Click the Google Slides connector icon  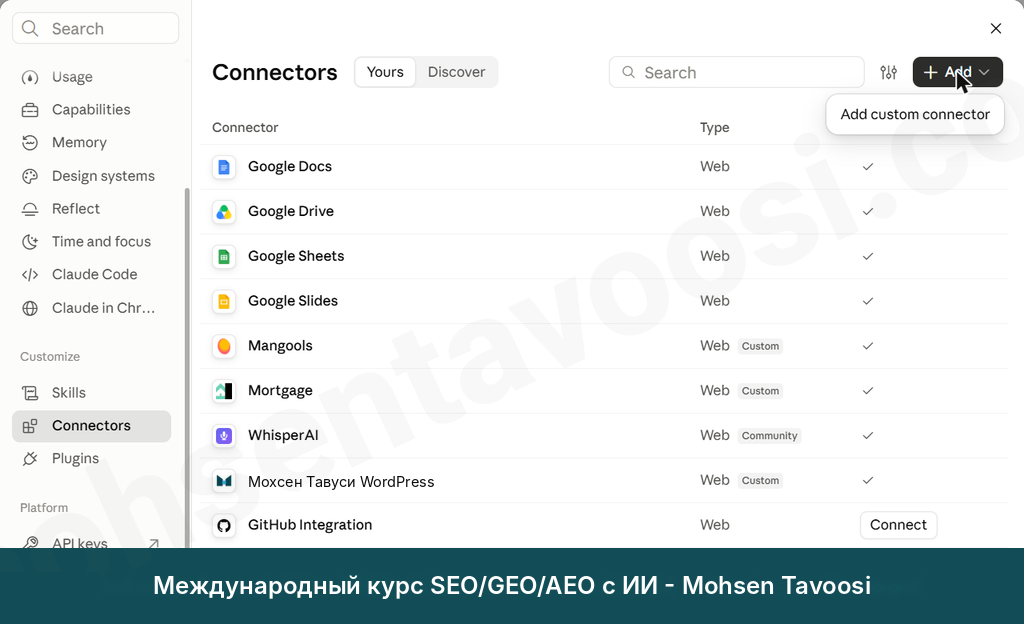tap(224, 302)
